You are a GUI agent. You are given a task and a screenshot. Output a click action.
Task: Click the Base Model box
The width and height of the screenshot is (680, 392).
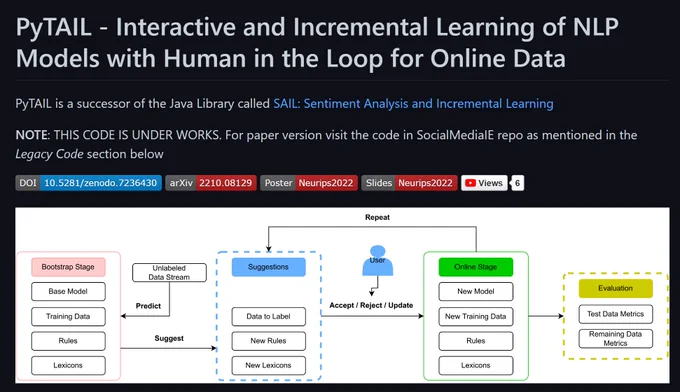click(x=68, y=291)
